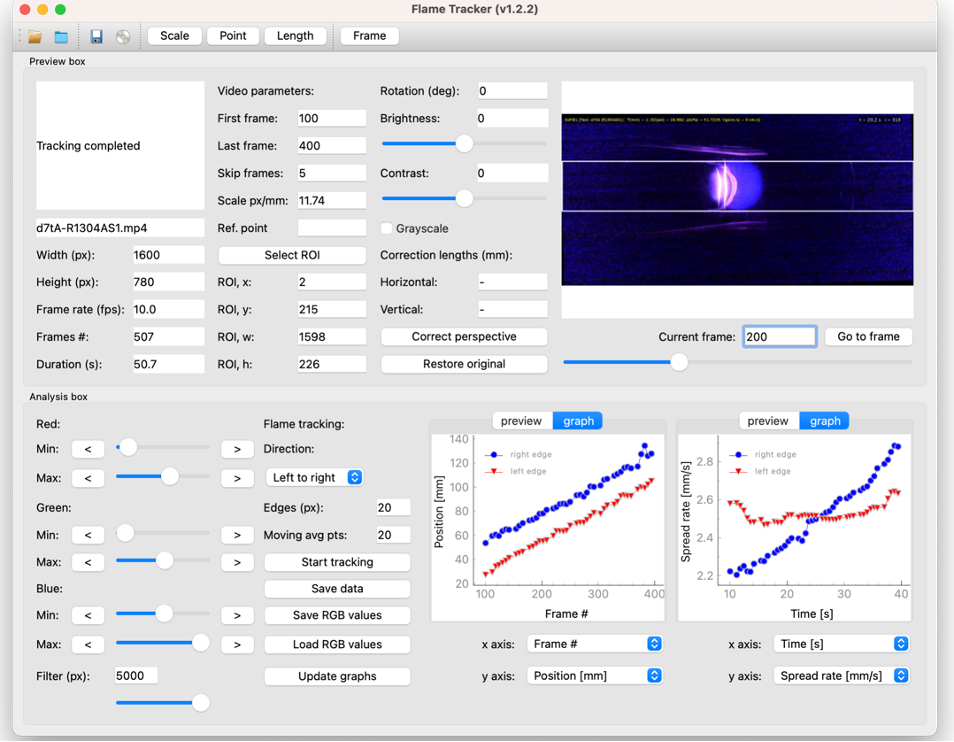
Task: Decrease Red Min with the < button
Action: [x=88, y=449]
